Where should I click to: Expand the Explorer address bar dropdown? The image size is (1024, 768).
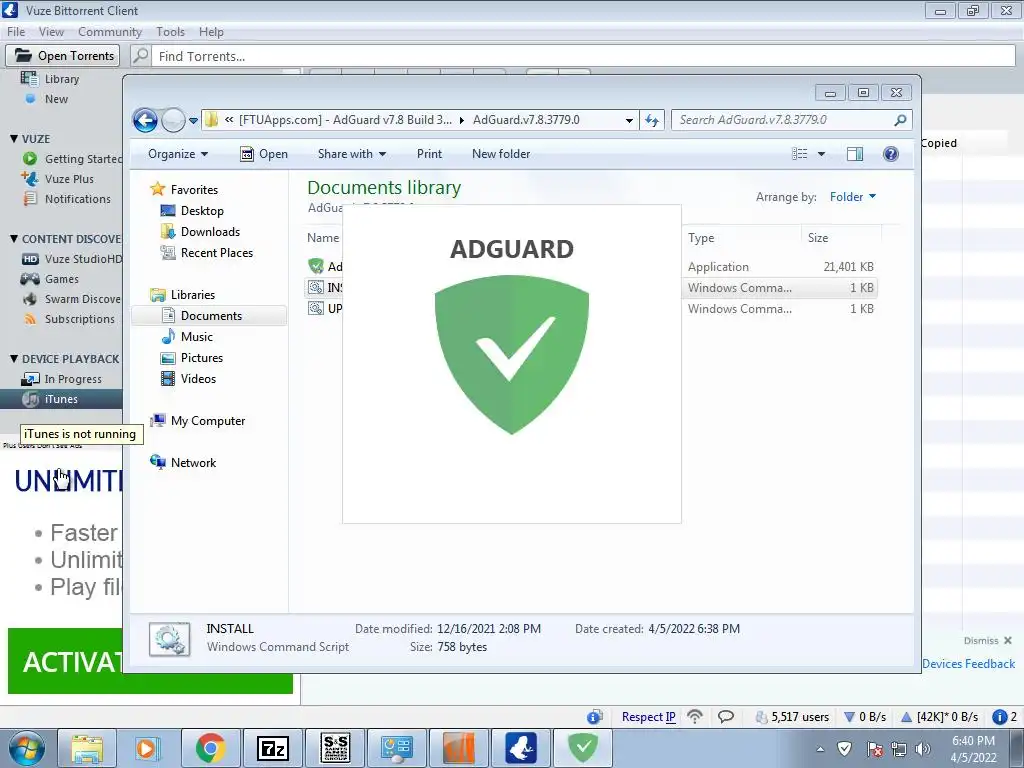click(x=629, y=120)
